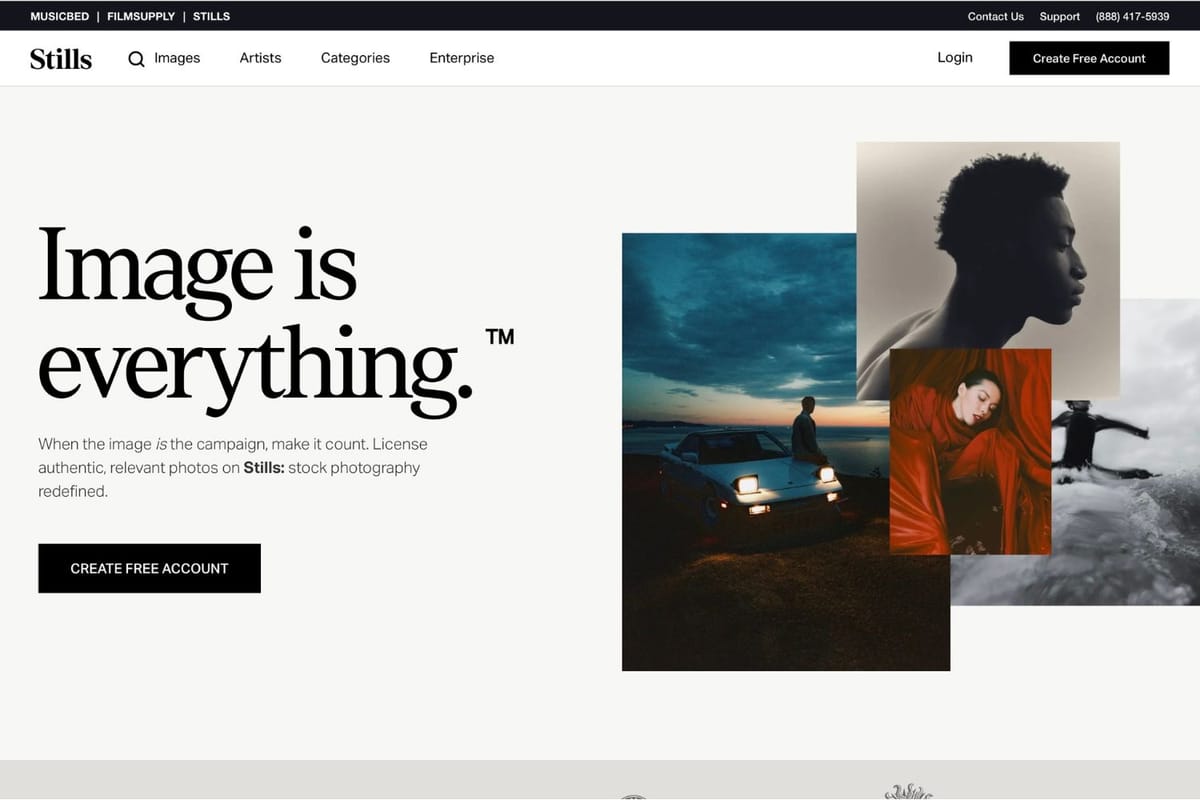
Task: Click the magnifying glass search icon
Action: click(x=137, y=59)
